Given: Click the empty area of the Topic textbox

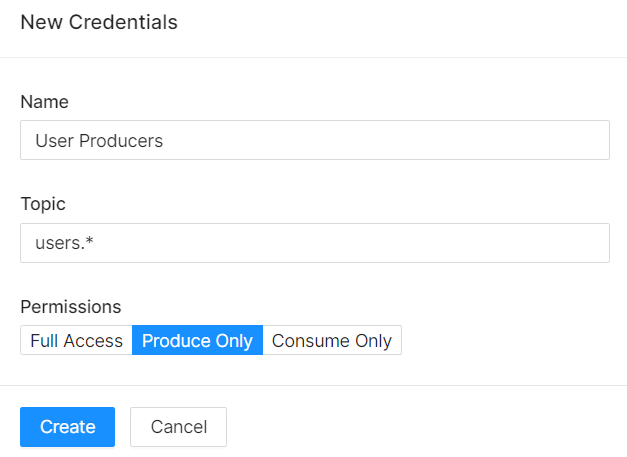Looking at the screenshot, I should 352,243.
